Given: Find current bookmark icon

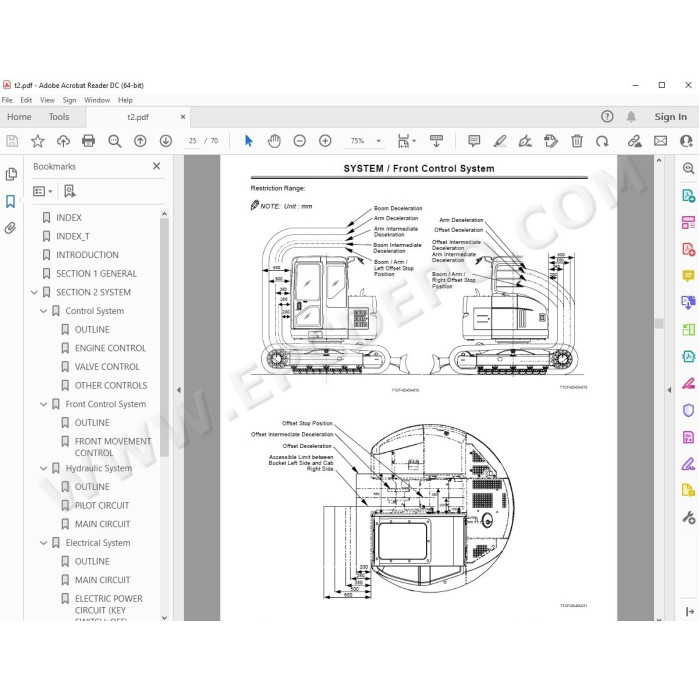Looking at the screenshot, I should (70, 191).
